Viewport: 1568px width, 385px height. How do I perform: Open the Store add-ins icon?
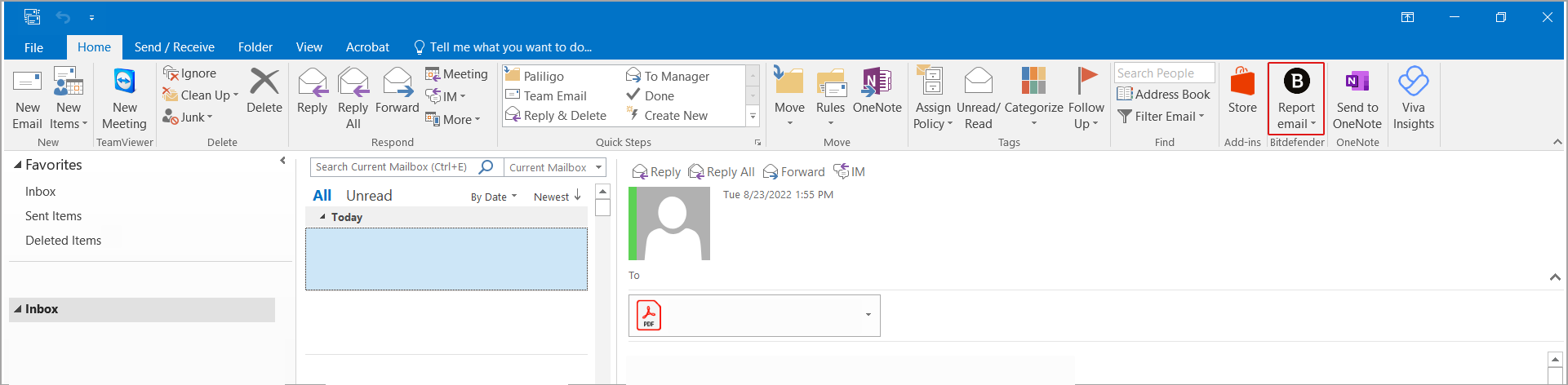click(x=1242, y=82)
